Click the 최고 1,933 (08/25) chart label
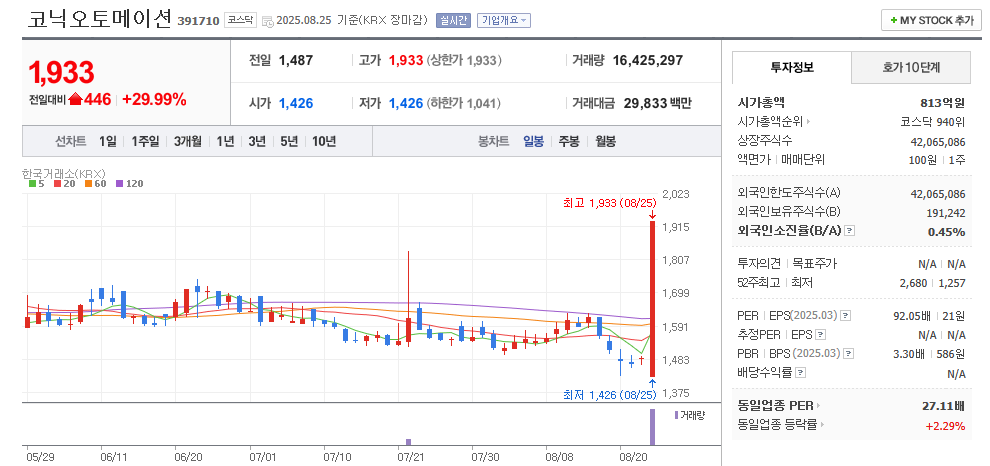 [610, 203]
